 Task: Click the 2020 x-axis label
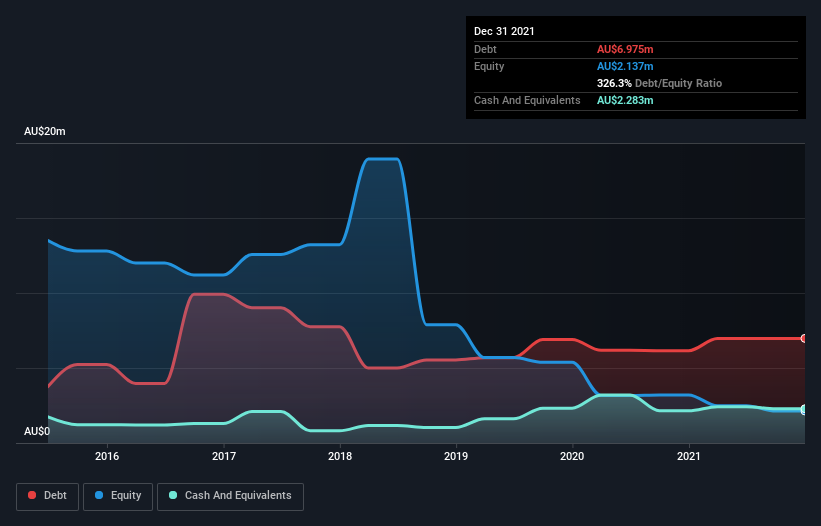(572, 456)
